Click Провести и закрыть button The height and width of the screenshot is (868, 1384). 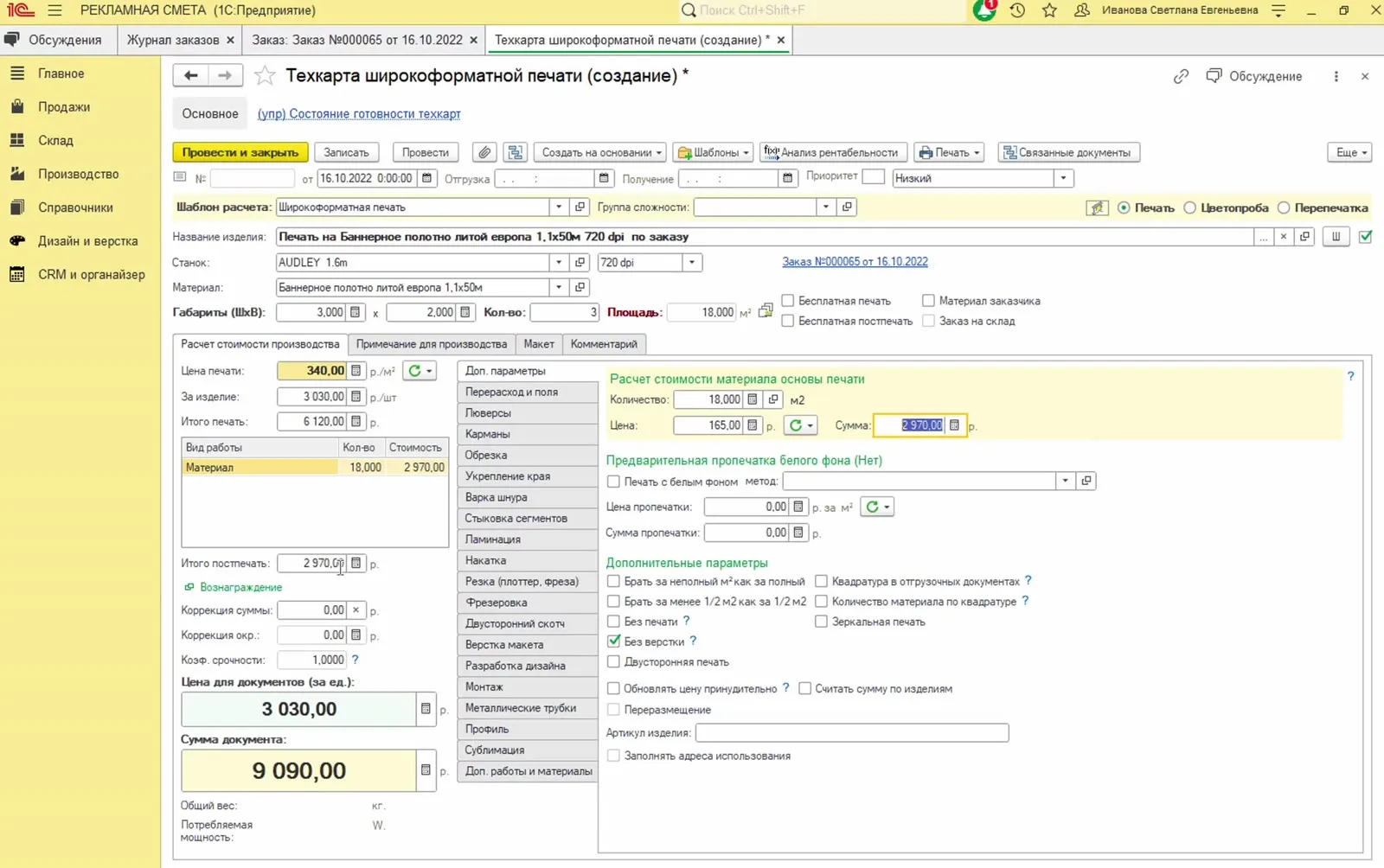[x=240, y=152]
